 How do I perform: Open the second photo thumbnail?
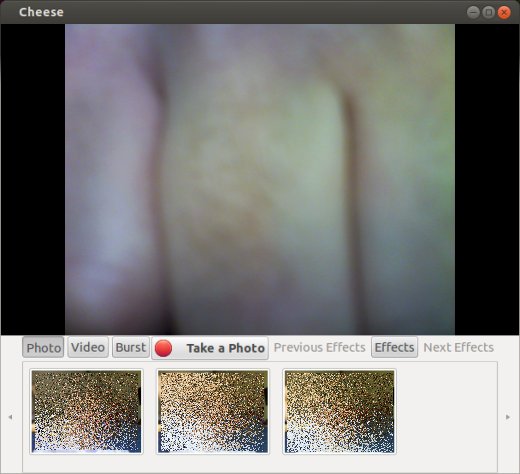point(213,411)
